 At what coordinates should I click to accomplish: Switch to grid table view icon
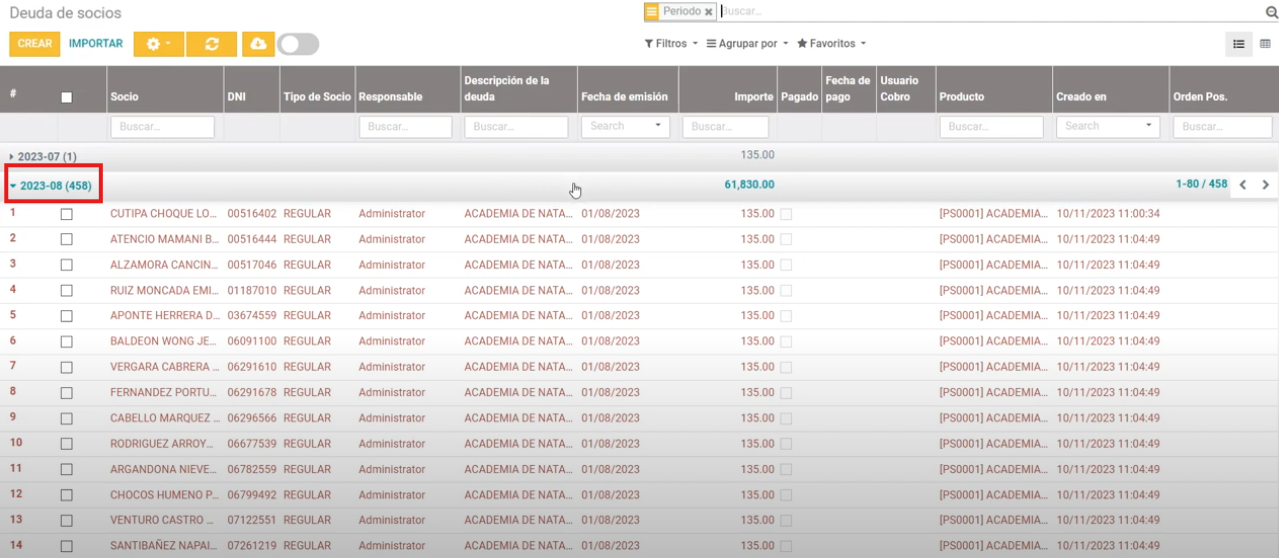click(1265, 44)
